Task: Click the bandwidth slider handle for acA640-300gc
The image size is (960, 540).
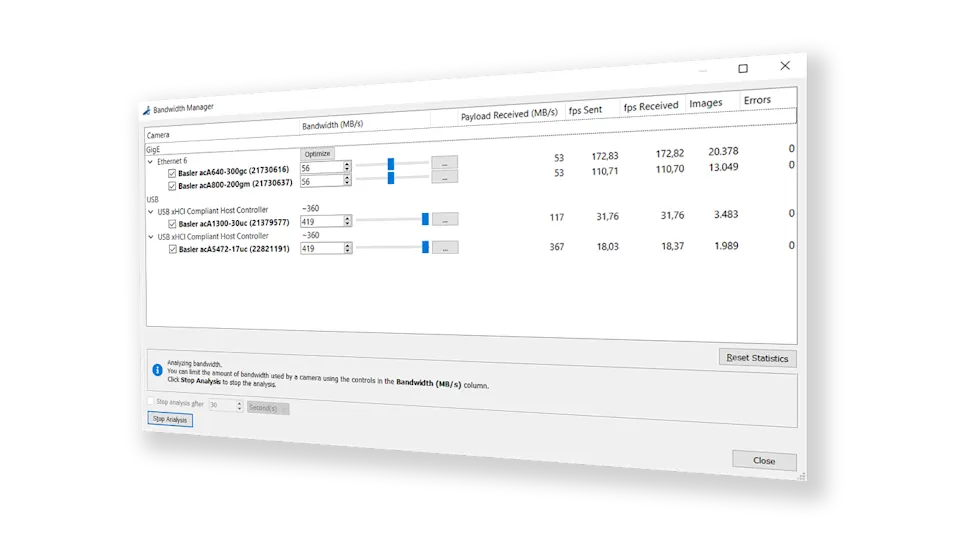Action: coord(391,164)
